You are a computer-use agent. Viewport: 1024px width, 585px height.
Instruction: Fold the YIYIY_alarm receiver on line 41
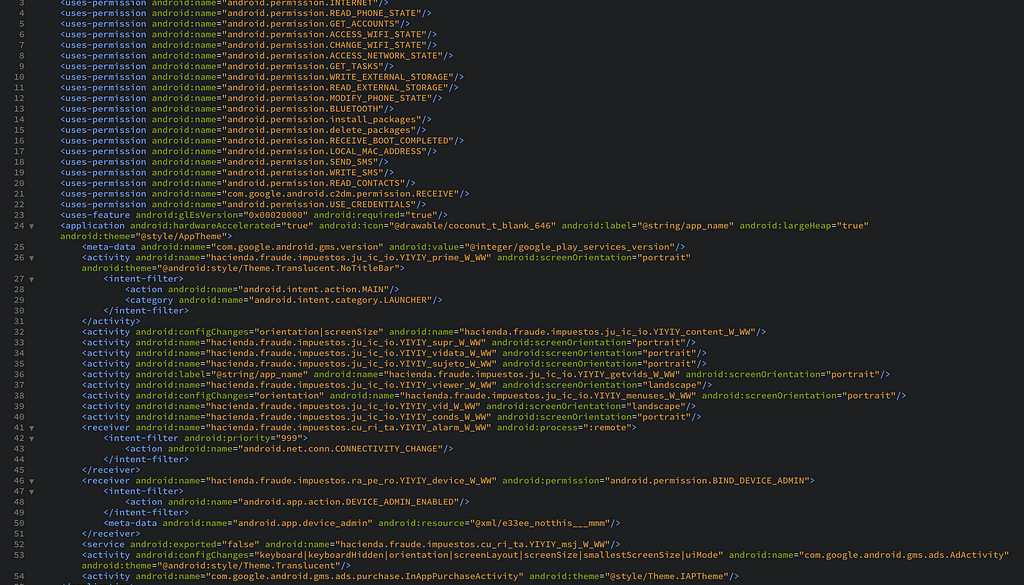31,427
